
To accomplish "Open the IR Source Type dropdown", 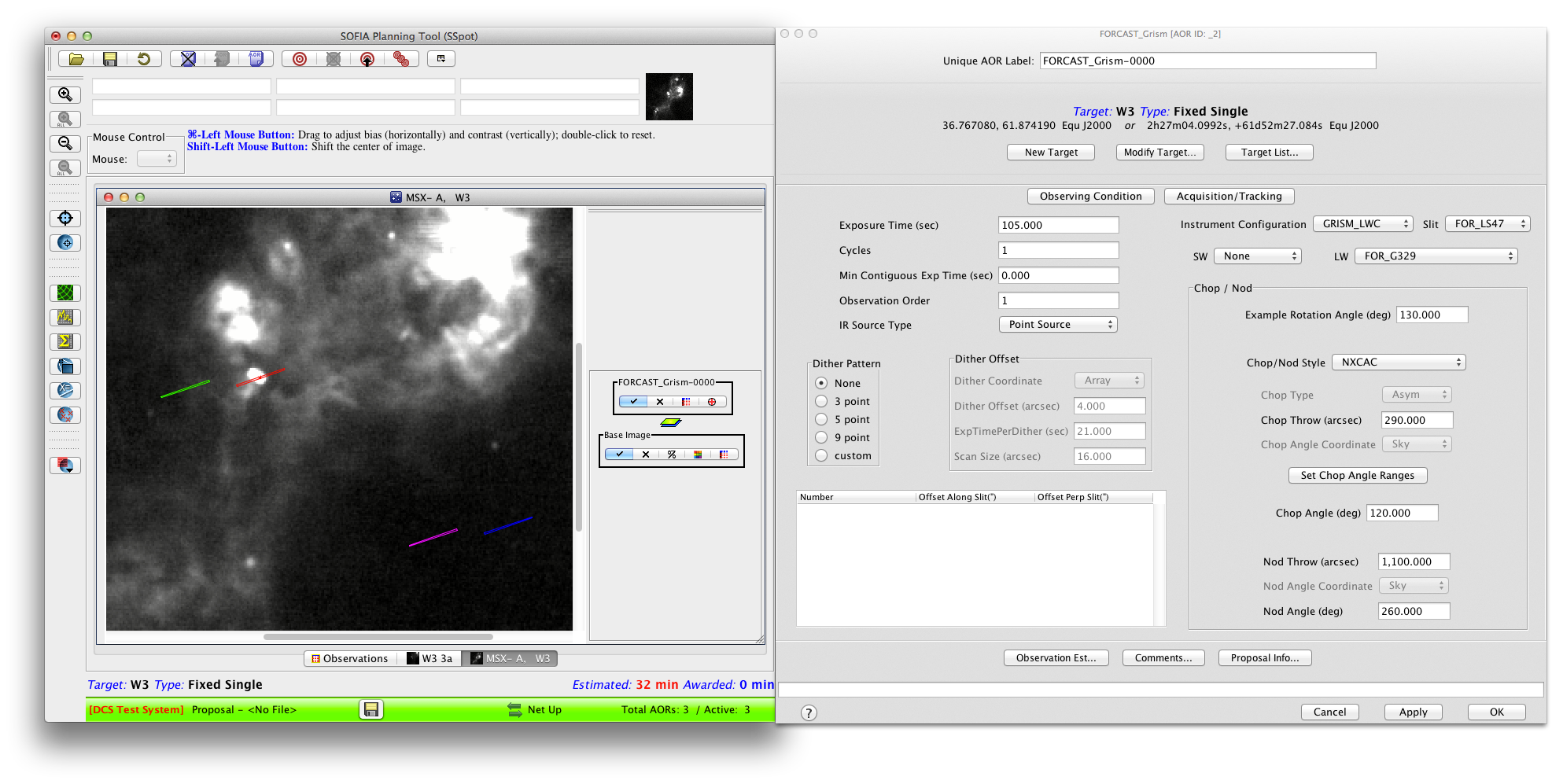I will coord(1058,325).
